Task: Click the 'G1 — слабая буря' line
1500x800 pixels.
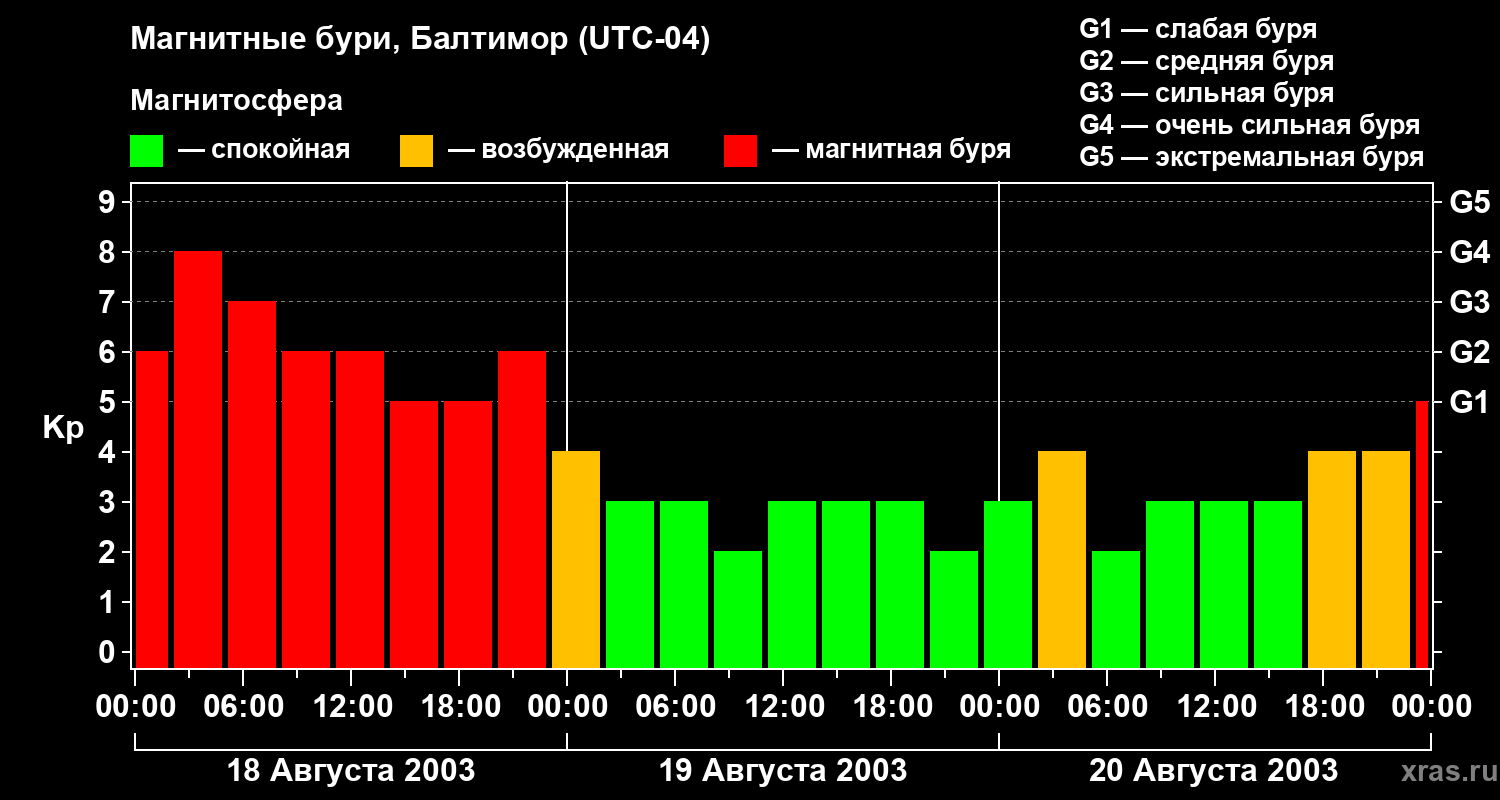Action: [x=1198, y=29]
